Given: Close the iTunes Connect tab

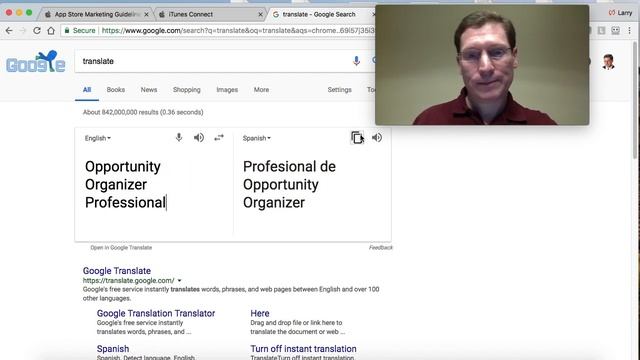Looking at the screenshot, I should click(260, 14).
